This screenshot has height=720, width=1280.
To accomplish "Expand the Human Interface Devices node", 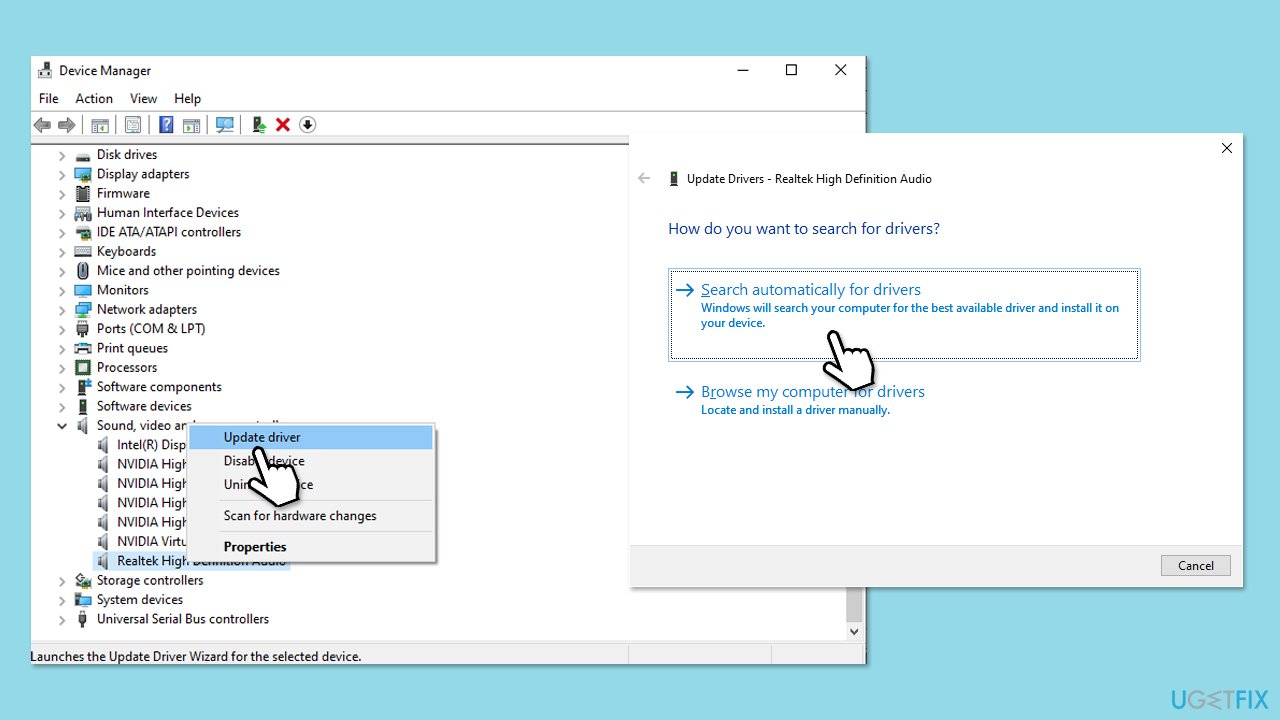I will 62,213.
